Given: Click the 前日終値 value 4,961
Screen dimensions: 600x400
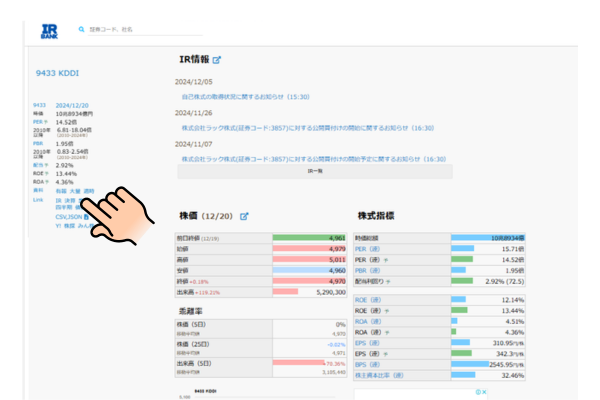Looking at the screenshot, I should [337, 238].
